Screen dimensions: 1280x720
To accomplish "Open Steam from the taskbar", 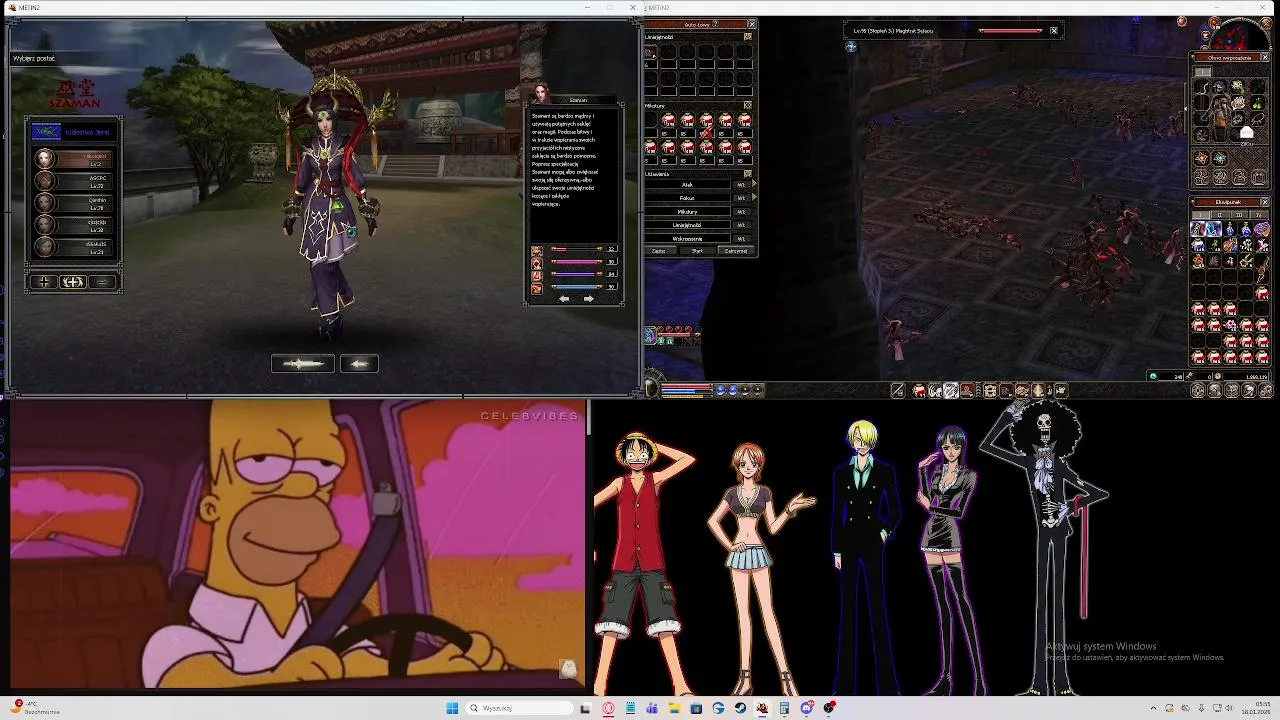I will click(740, 708).
